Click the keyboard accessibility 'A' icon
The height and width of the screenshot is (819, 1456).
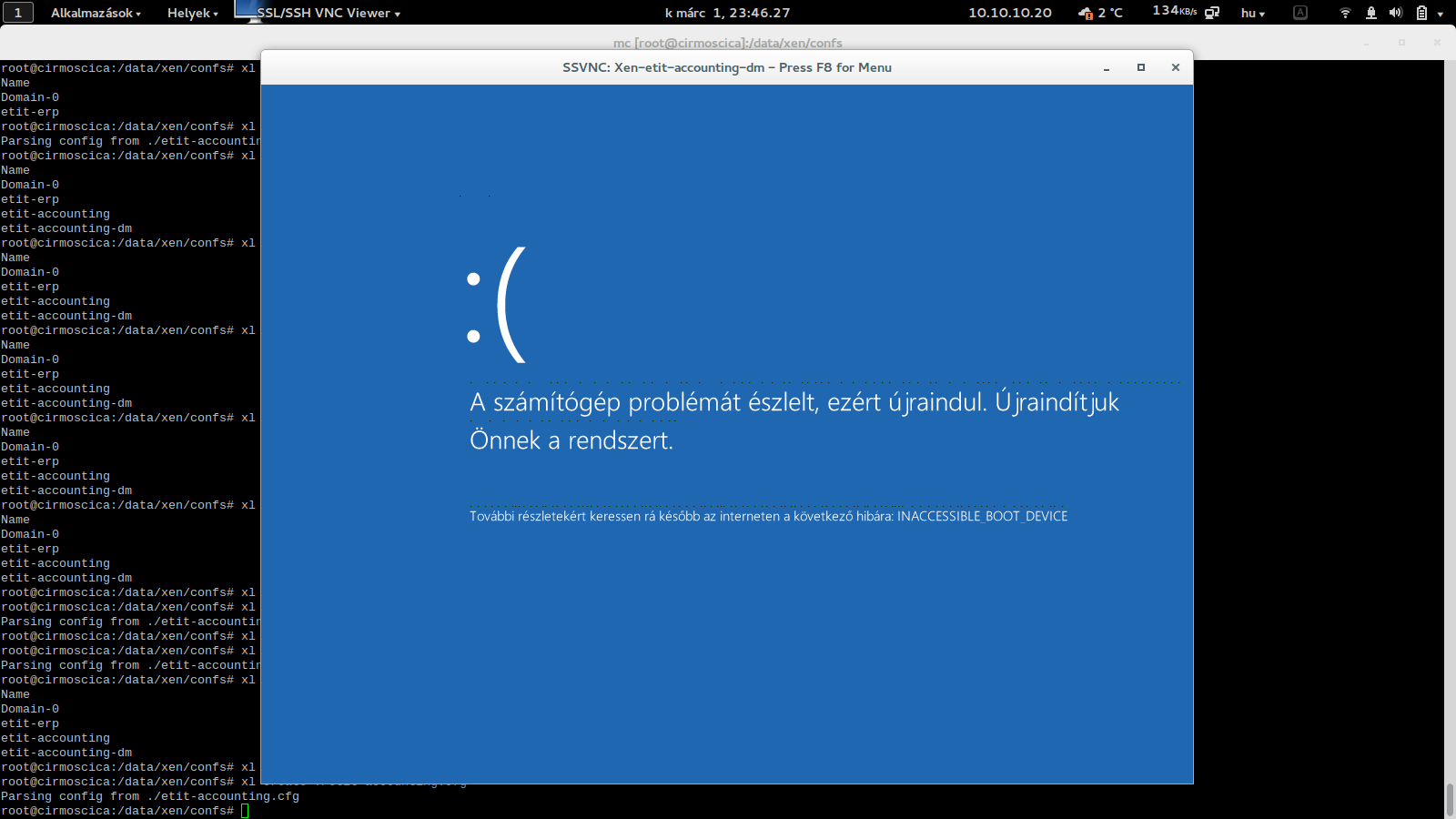(x=1300, y=13)
